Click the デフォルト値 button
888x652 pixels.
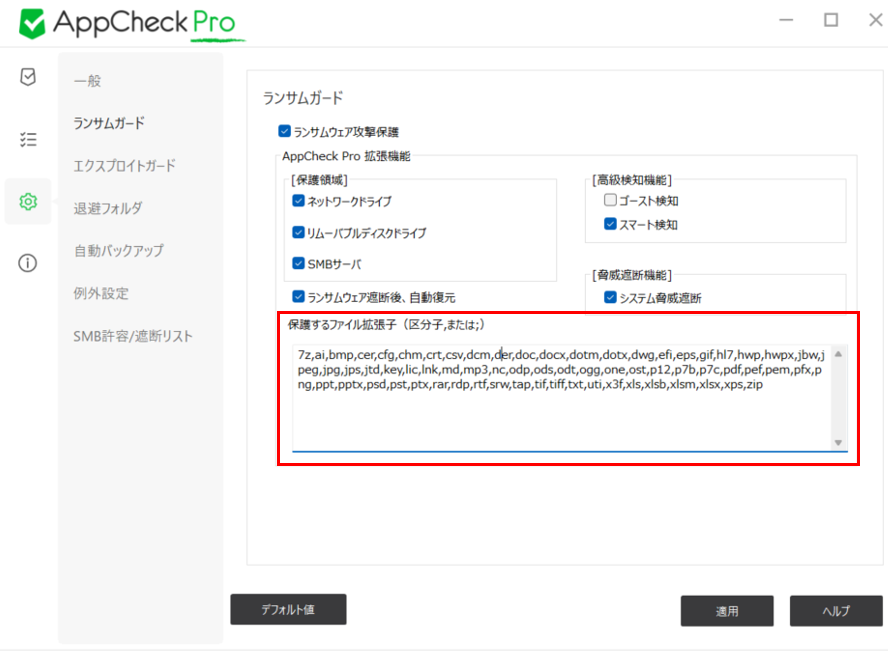pyautogui.click(x=288, y=609)
